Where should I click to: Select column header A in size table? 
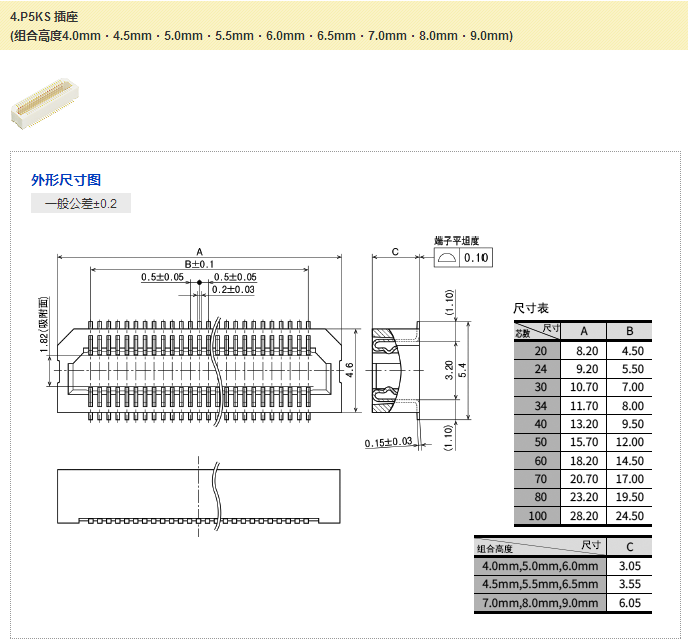point(584,331)
